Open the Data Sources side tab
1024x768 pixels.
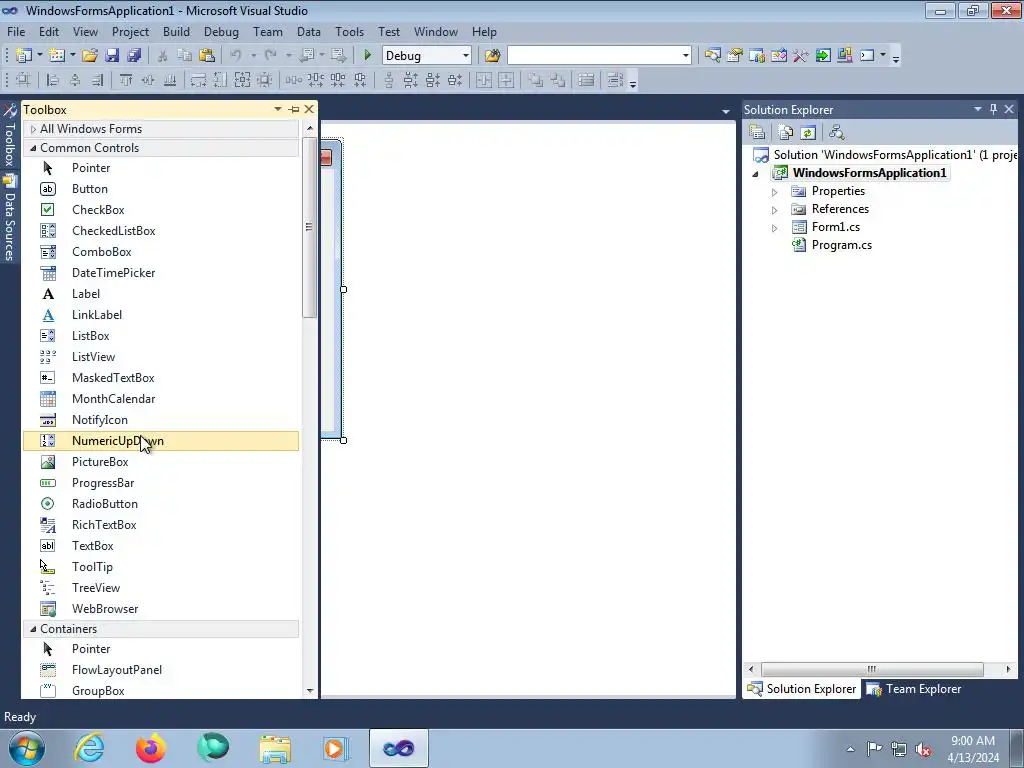point(10,219)
